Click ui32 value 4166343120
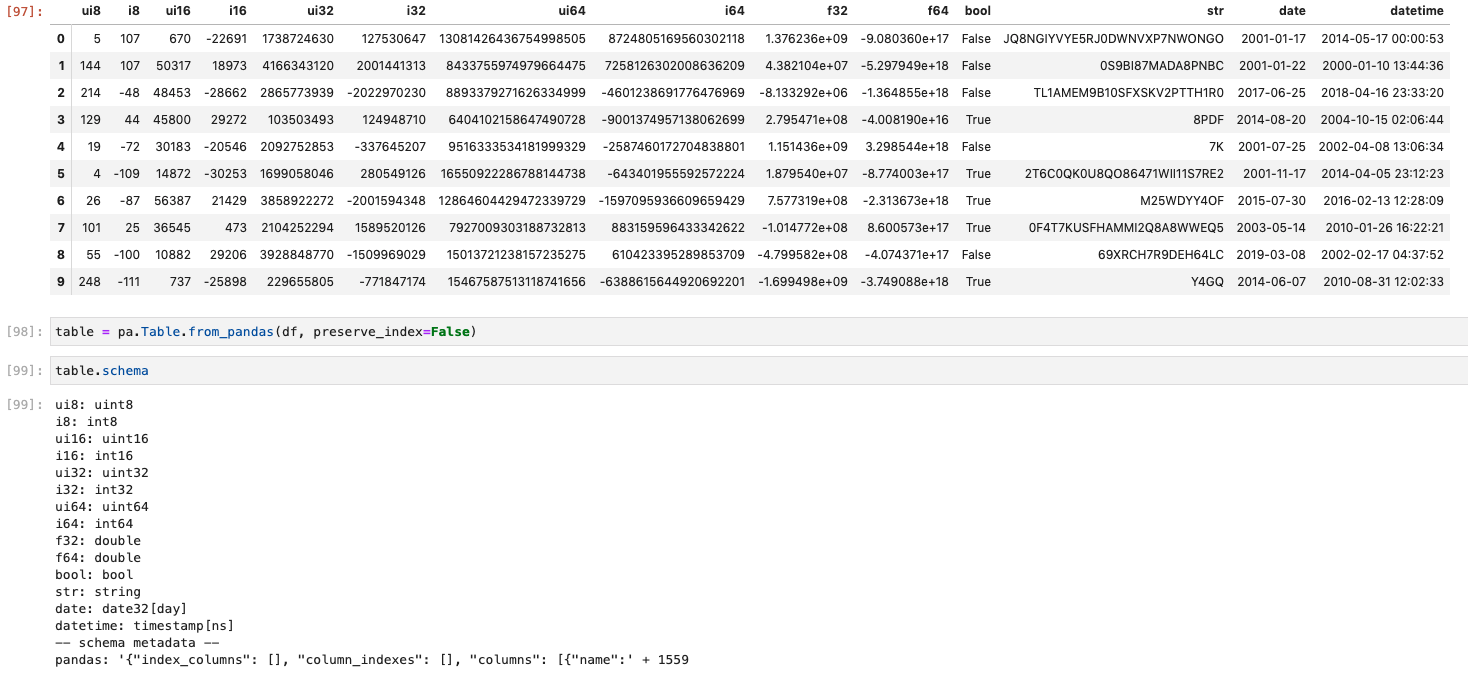1468x674 pixels. [x=298, y=65]
